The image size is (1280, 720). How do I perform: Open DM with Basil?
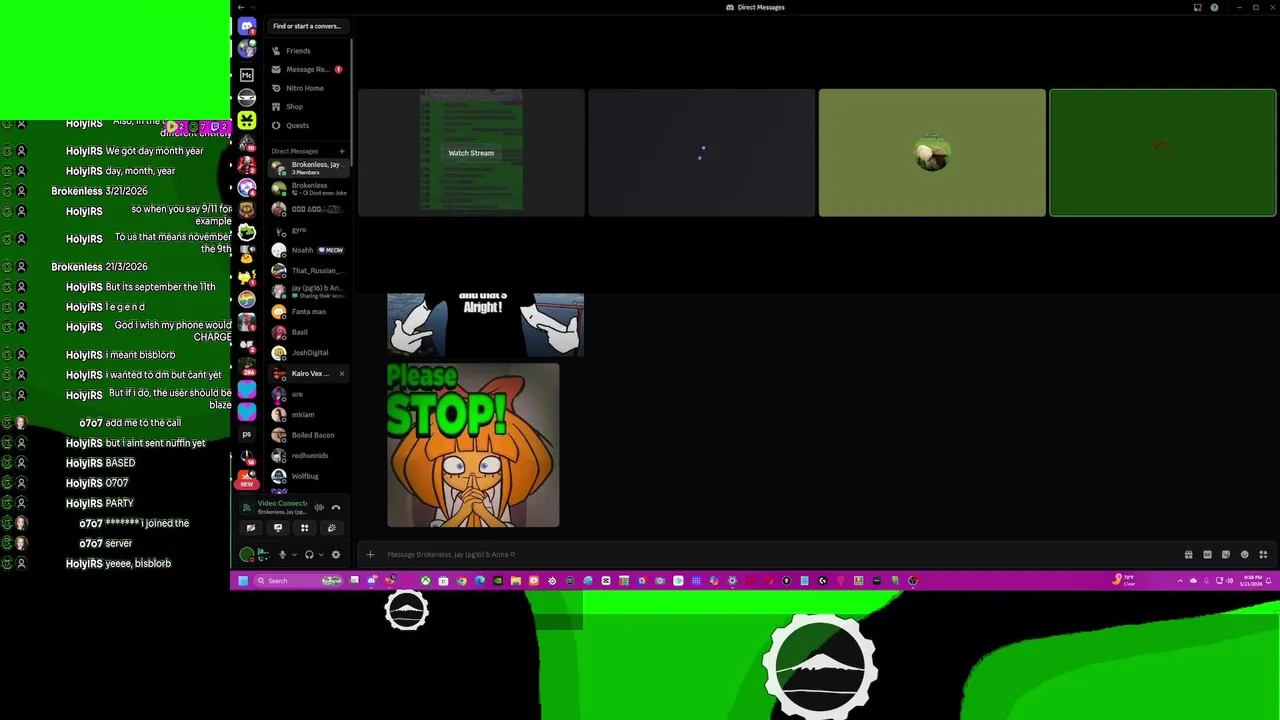pyautogui.click(x=307, y=332)
